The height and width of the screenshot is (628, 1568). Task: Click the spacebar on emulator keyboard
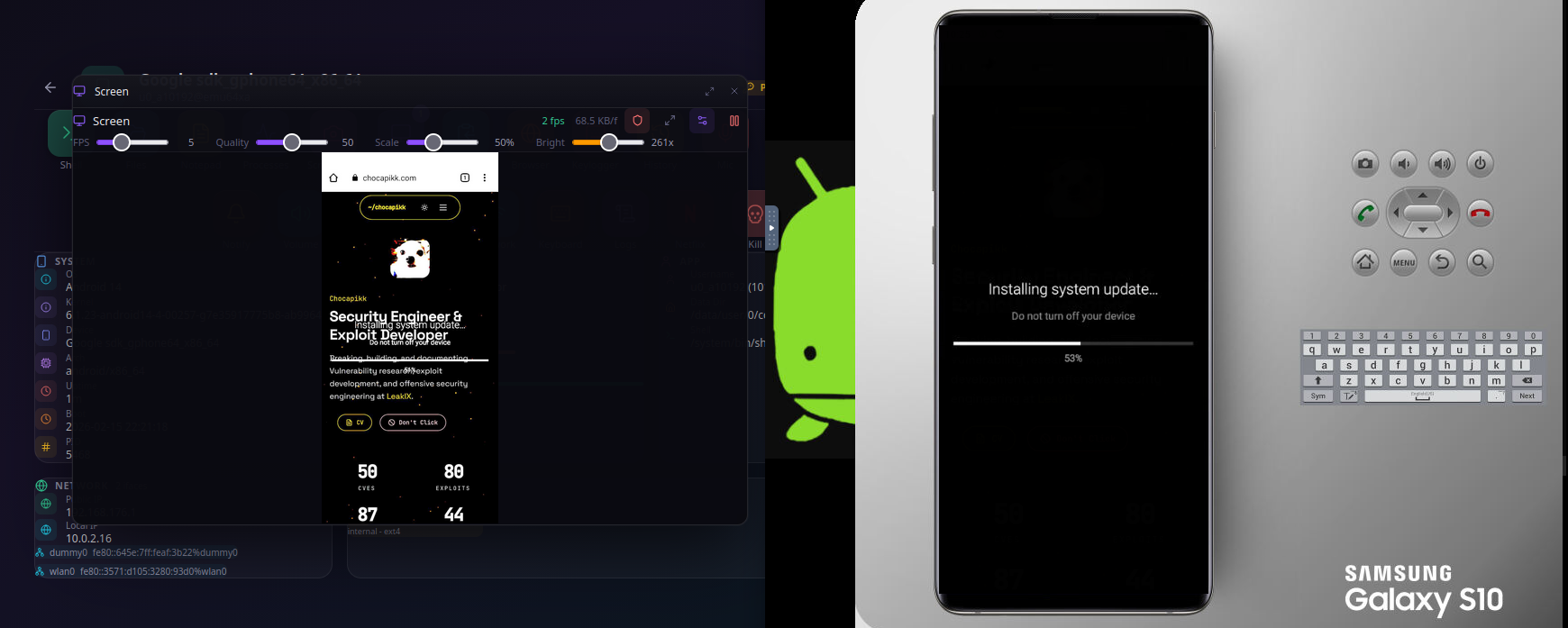[1422, 396]
